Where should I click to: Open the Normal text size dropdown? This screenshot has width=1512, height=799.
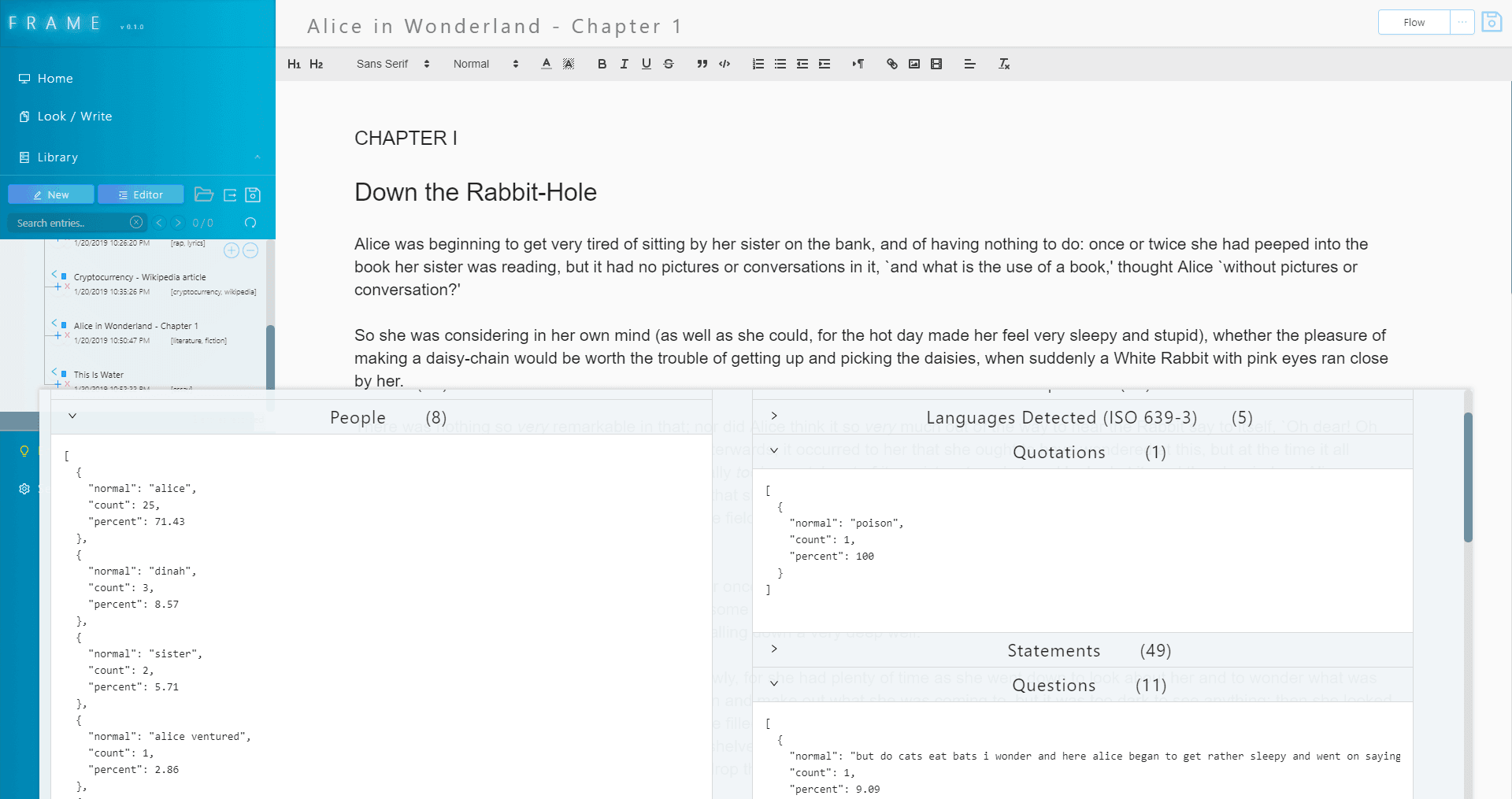485,64
